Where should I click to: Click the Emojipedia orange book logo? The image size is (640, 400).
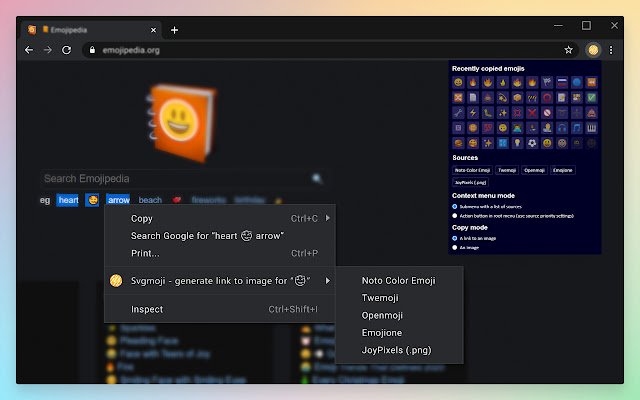pyautogui.click(x=182, y=122)
